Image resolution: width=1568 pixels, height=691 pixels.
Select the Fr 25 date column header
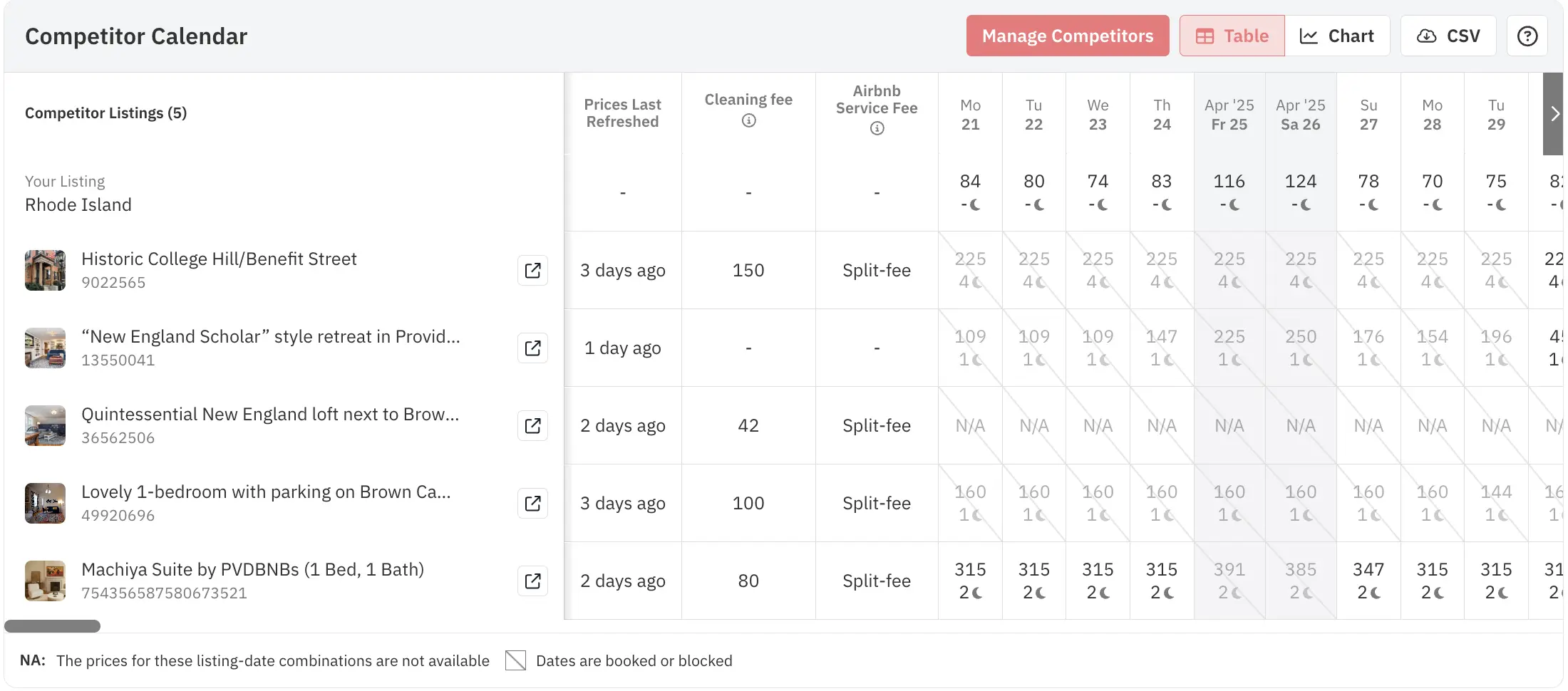coord(1229,115)
